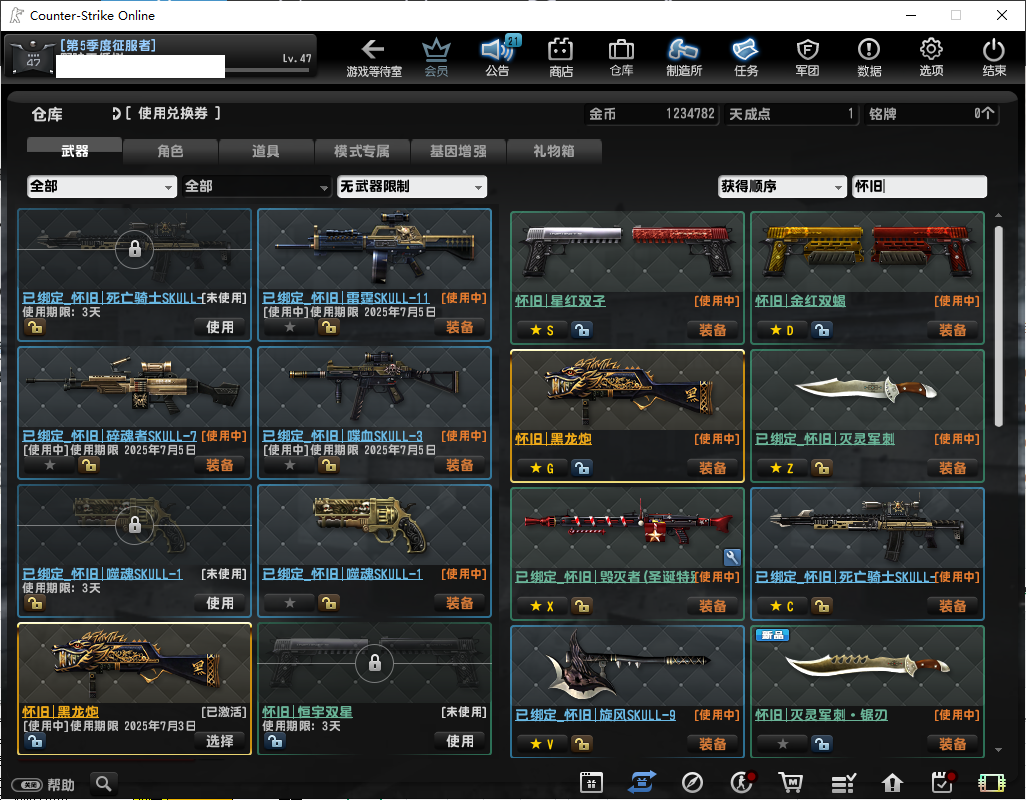Open the 任务 missions icon
The image size is (1026, 800).
[746, 57]
